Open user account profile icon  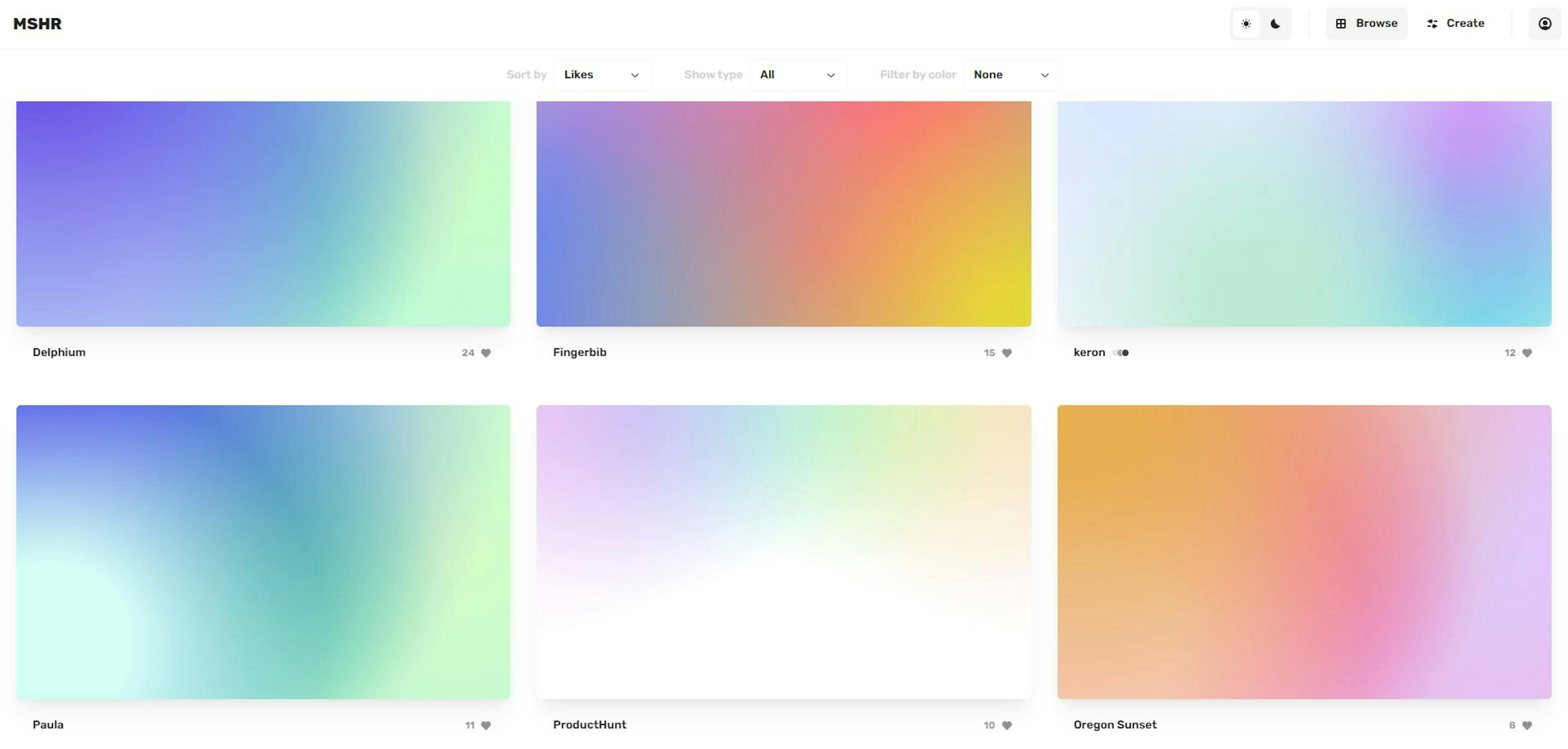(x=1545, y=24)
